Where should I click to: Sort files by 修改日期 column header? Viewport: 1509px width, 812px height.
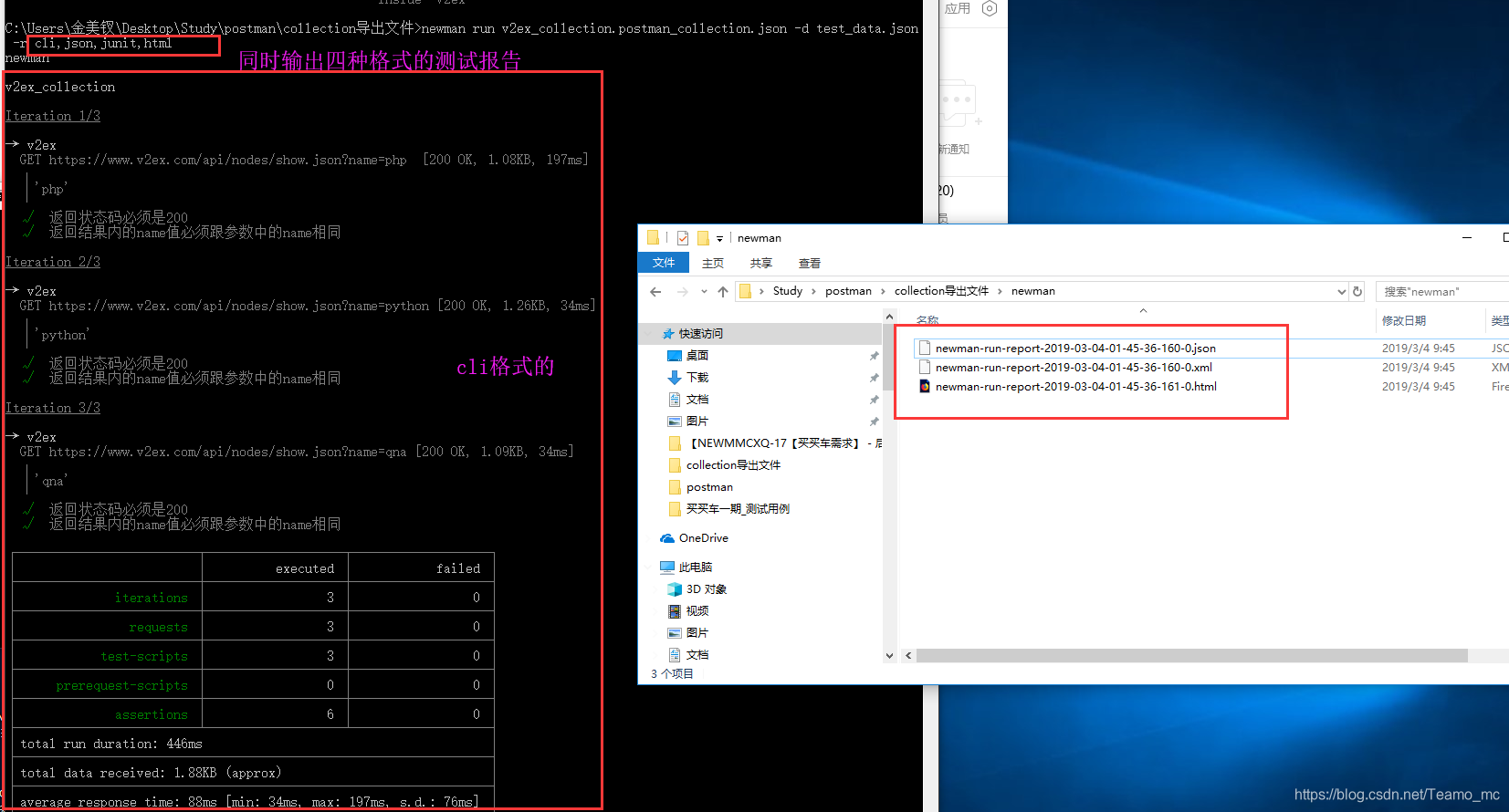coord(1404,320)
